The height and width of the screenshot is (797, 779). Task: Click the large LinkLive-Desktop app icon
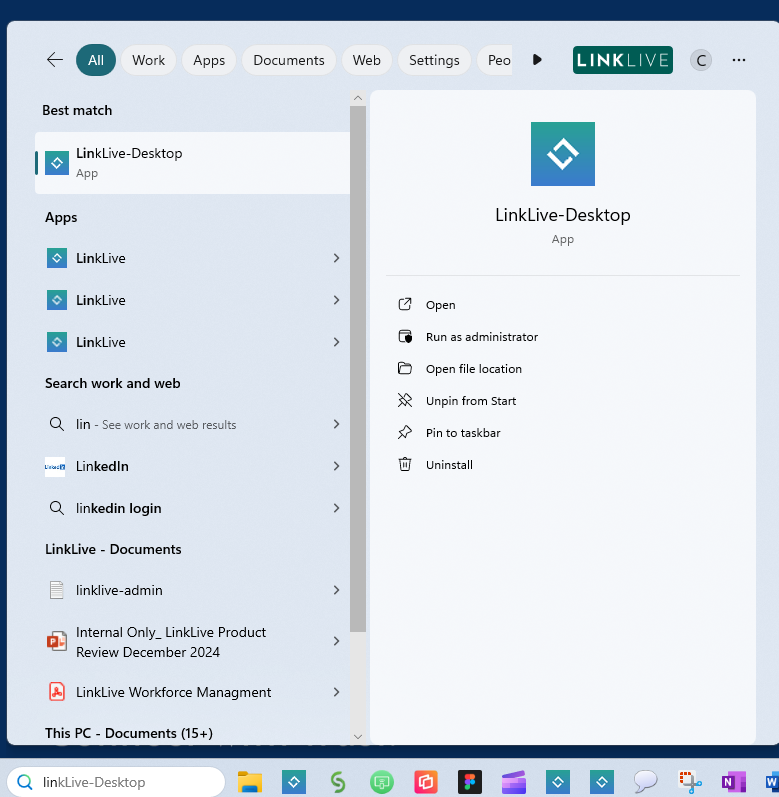pyautogui.click(x=562, y=154)
